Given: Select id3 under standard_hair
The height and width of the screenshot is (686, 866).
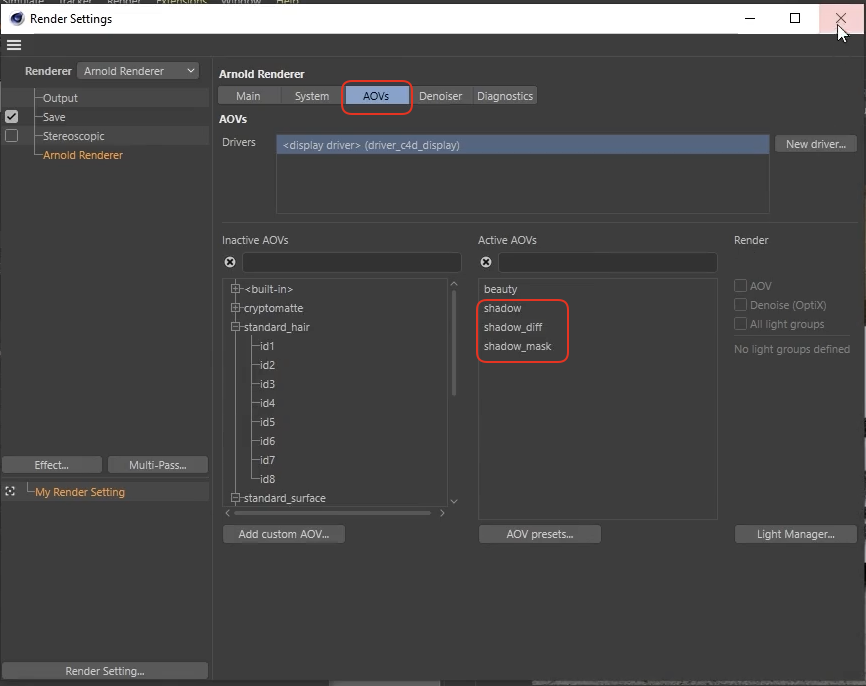Looking at the screenshot, I should pyautogui.click(x=267, y=384).
